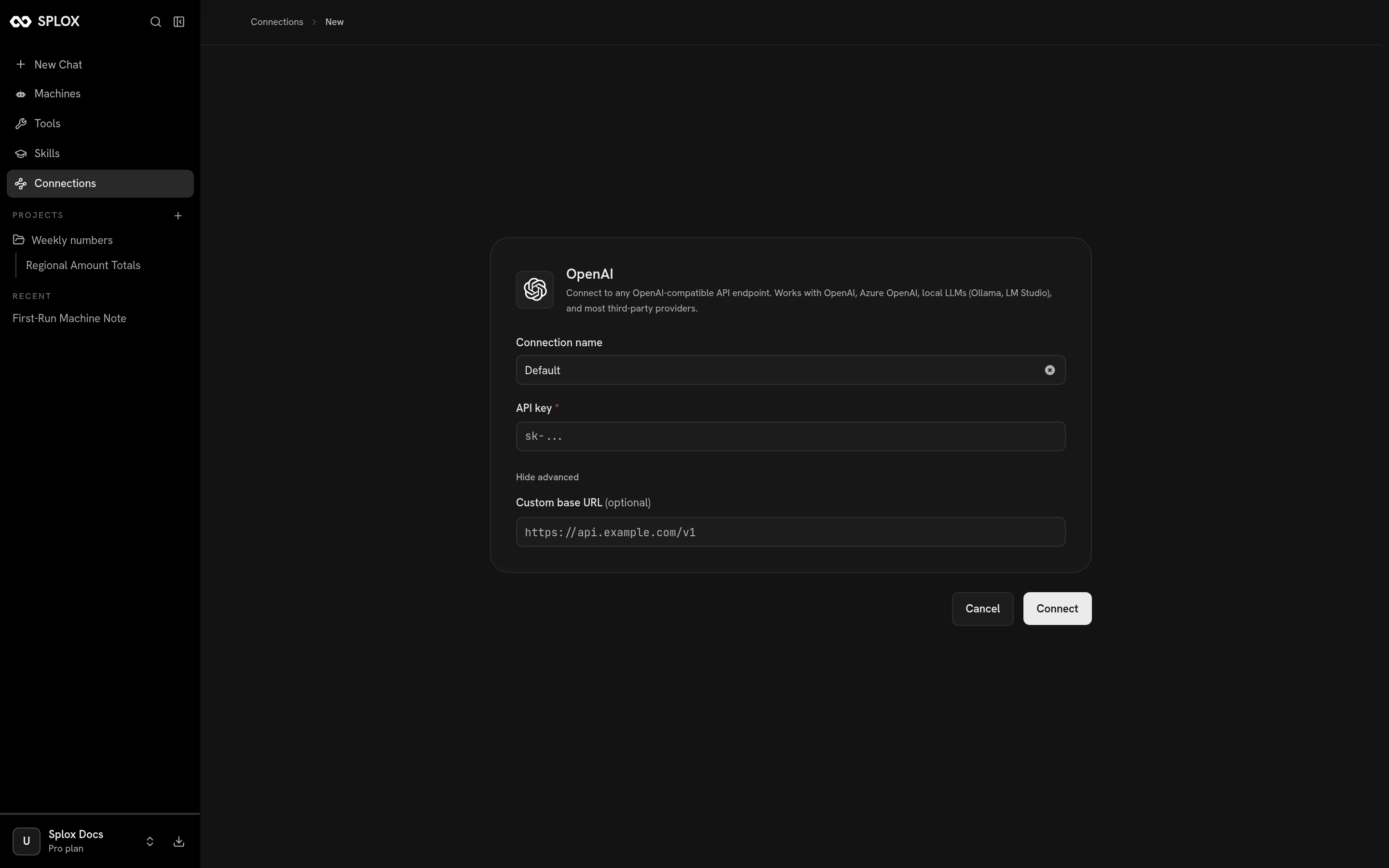1389x868 pixels.
Task: Cancel the new connection
Action: tap(982, 609)
